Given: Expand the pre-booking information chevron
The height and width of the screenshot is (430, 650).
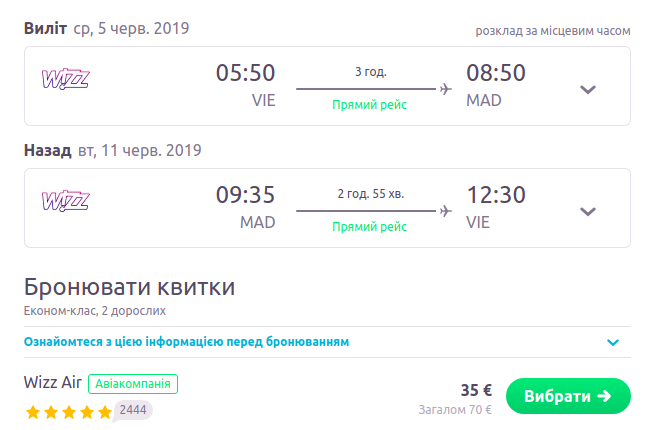Looking at the screenshot, I should coord(613,342).
